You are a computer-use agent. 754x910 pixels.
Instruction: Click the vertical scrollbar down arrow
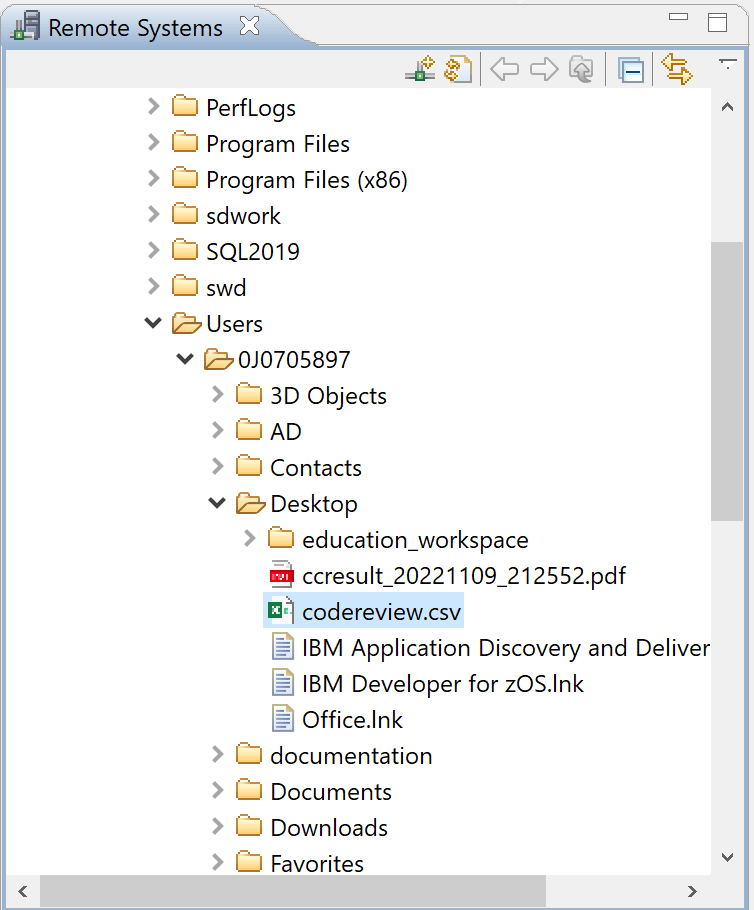(728, 857)
